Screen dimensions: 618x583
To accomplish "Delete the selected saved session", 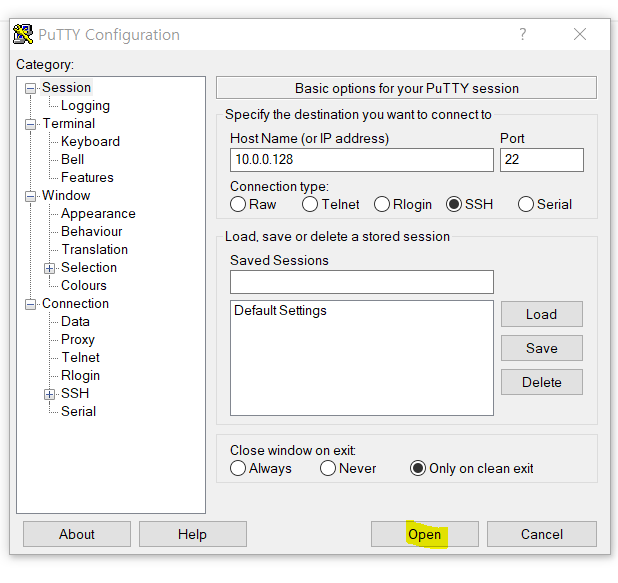I will point(542,382).
